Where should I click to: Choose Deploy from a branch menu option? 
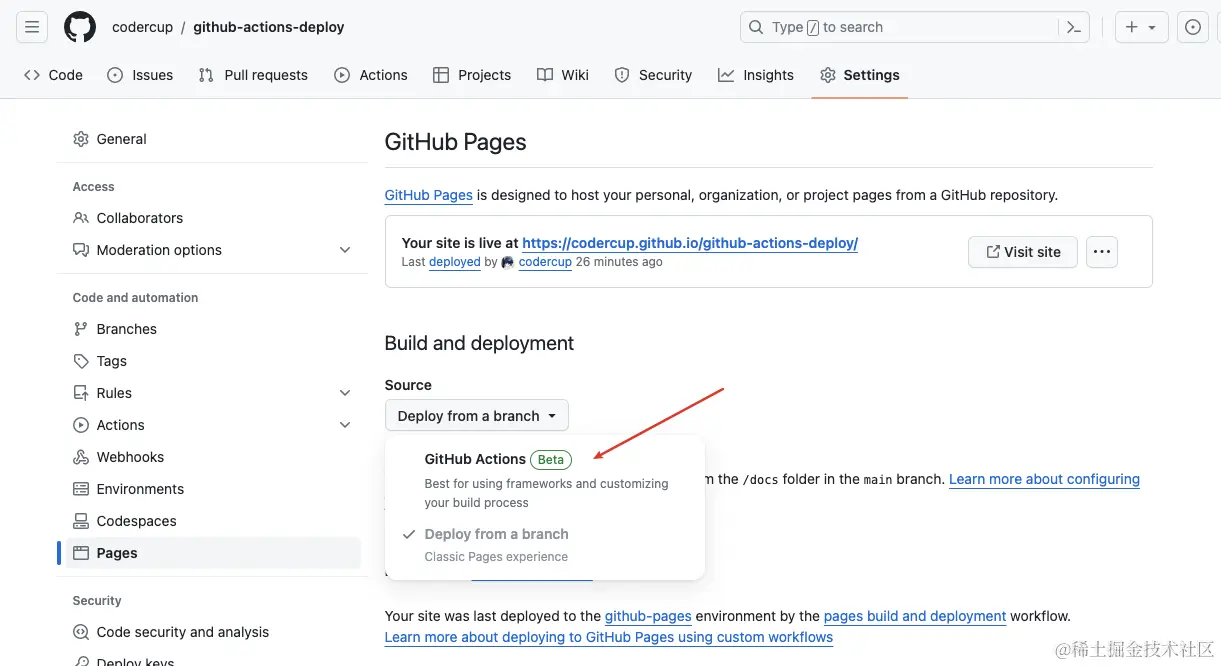pyautogui.click(x=545, y=545)
